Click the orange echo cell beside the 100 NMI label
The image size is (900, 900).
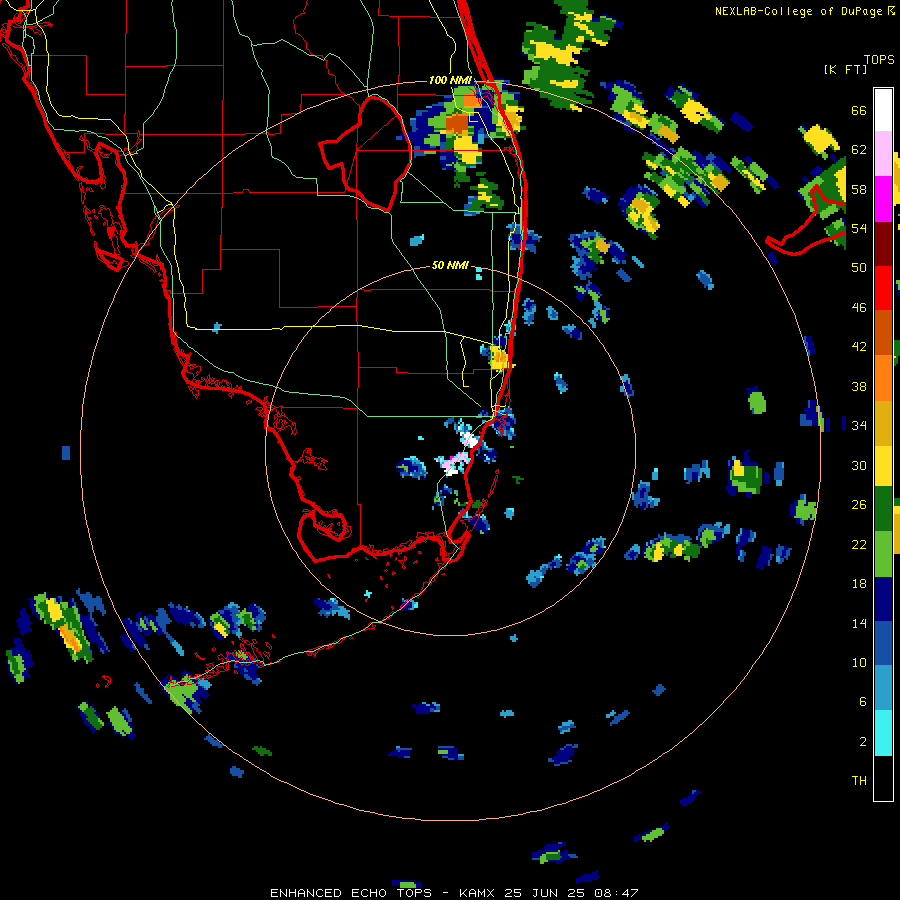(472, 101)
